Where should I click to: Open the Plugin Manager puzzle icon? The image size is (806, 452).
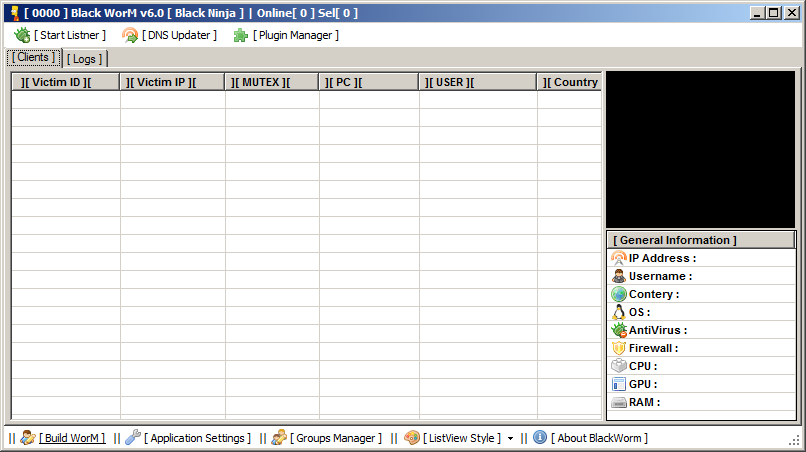tap(241, 35)
